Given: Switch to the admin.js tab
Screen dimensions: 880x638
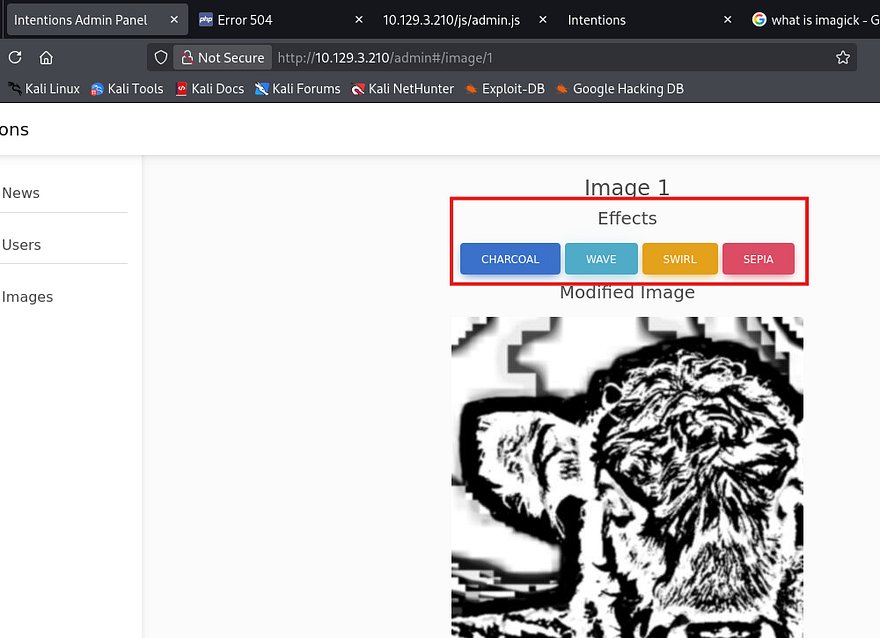Looking at the screenshot, I should tap(450, 20).
